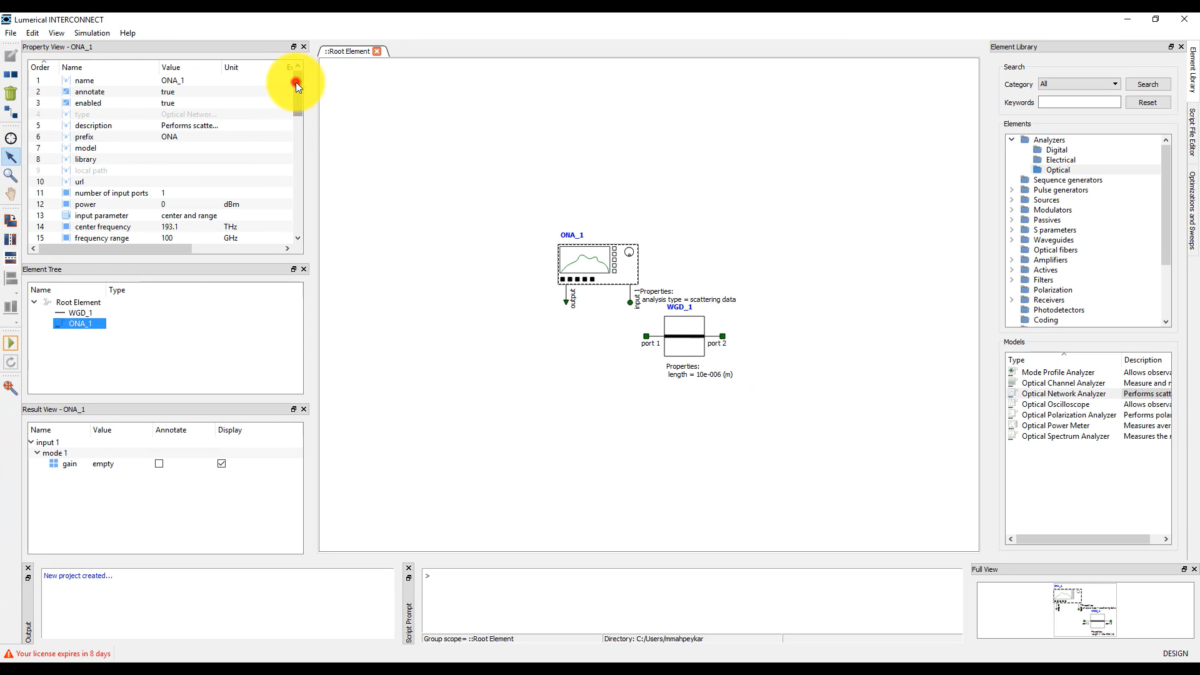This screenshot has height=675, width=1200.
Task: Click the center frequency value 193.1
Action: point(170,227)
